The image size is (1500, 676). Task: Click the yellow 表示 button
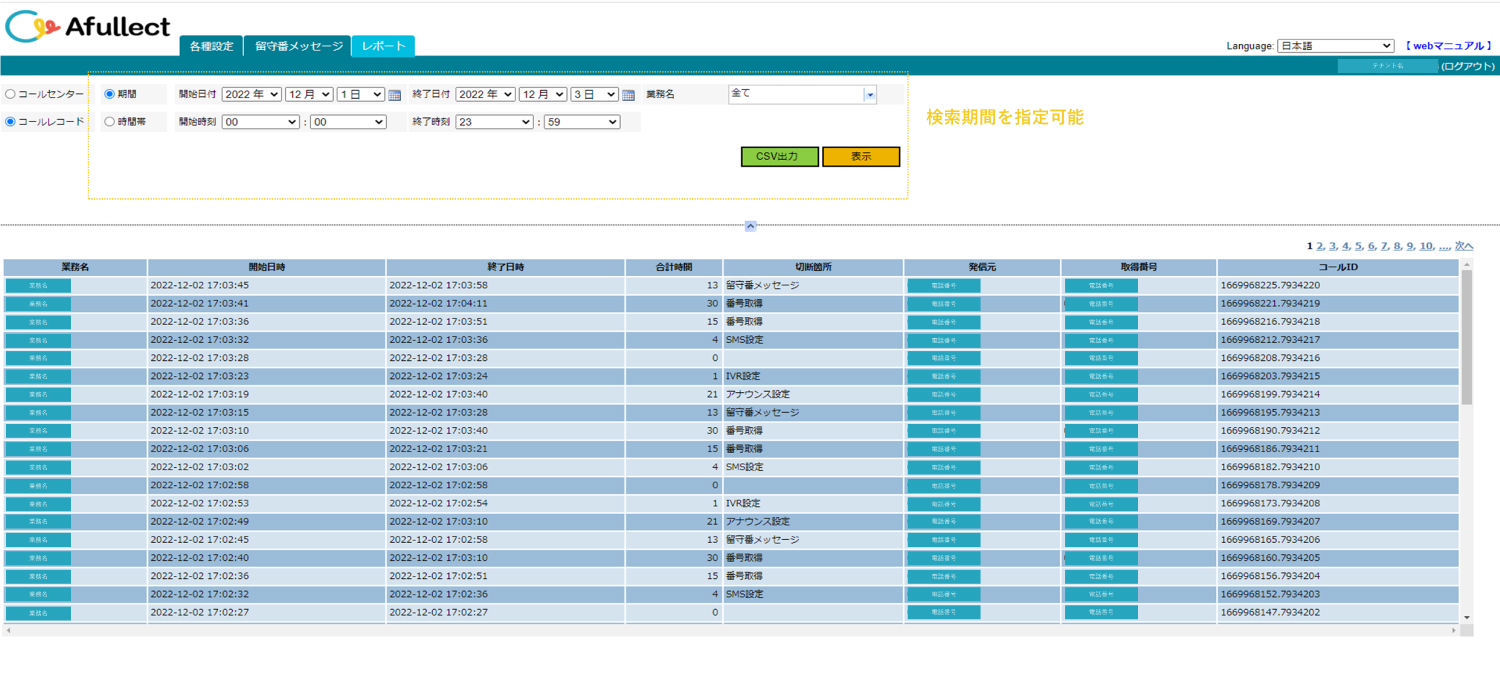[x=861, y=157]
